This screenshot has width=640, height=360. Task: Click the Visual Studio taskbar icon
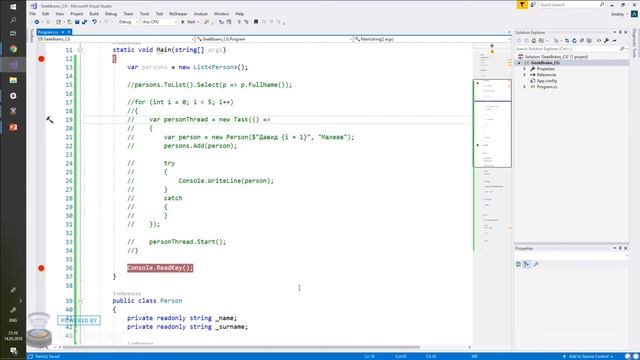tap(13, 64)
